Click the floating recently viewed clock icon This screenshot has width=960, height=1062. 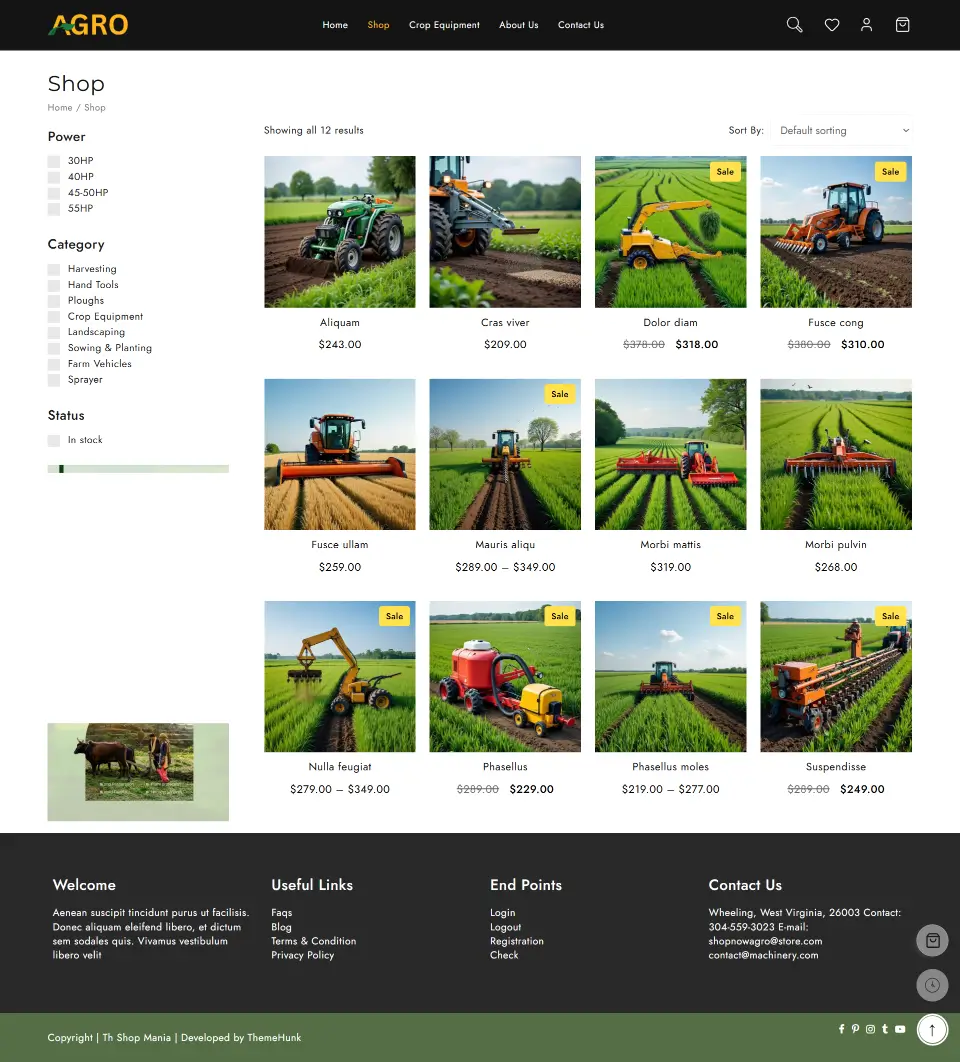pos(932,985)
